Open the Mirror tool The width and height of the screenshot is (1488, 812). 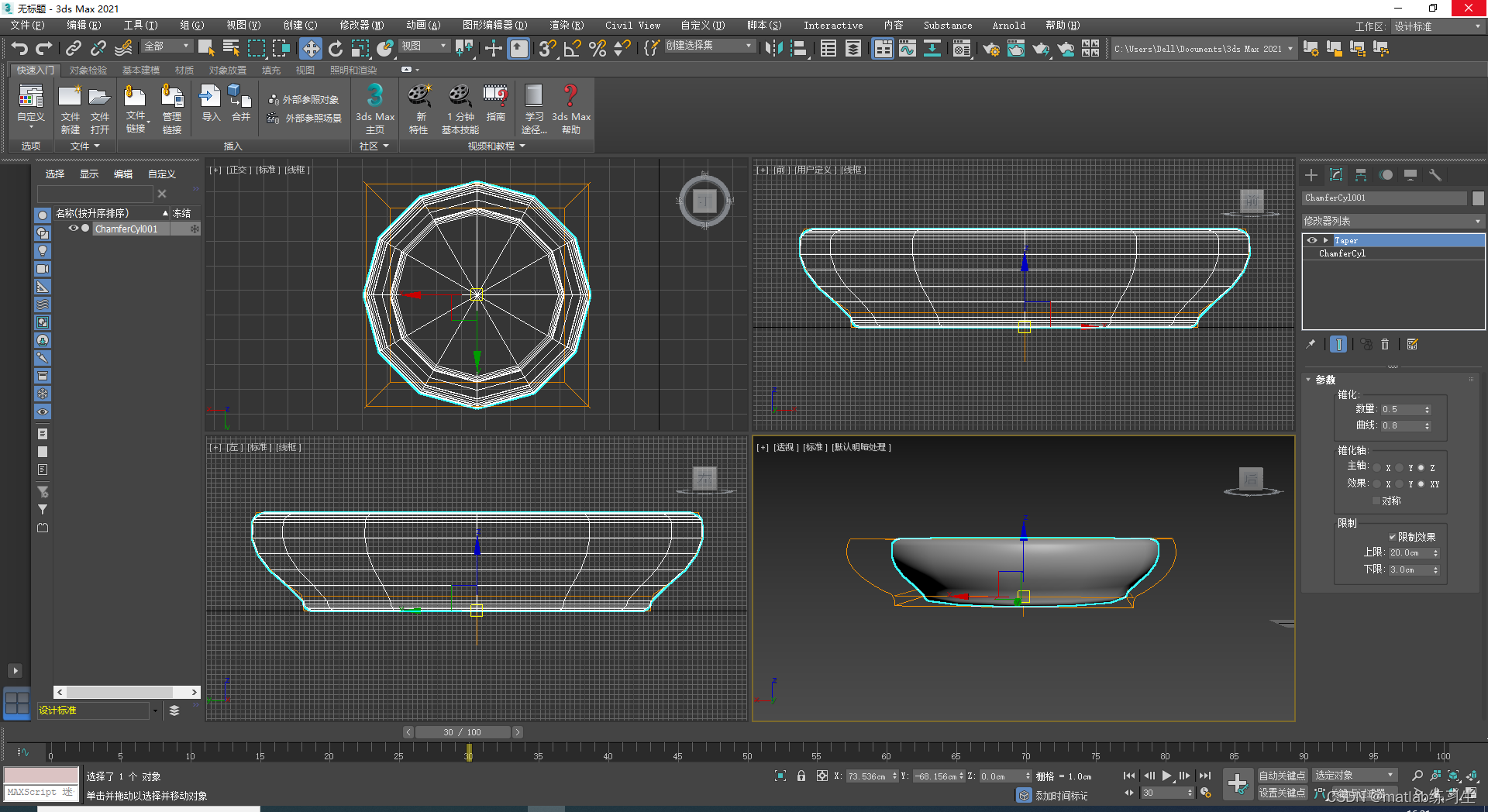pyautogui.click(x=773, y=49)
